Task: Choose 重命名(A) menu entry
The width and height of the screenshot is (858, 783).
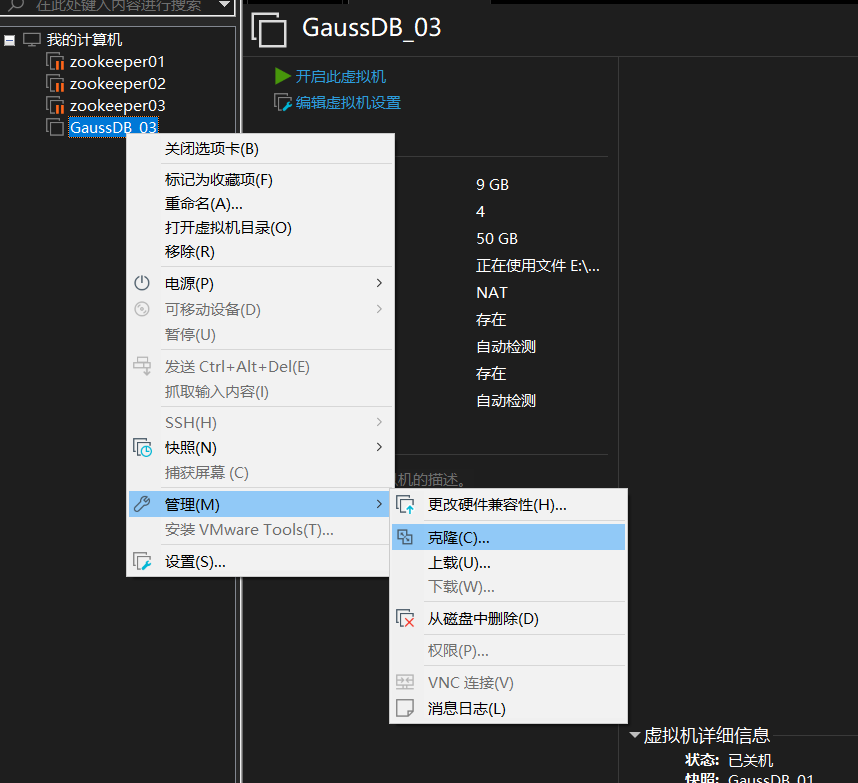Action: [258, 204]
